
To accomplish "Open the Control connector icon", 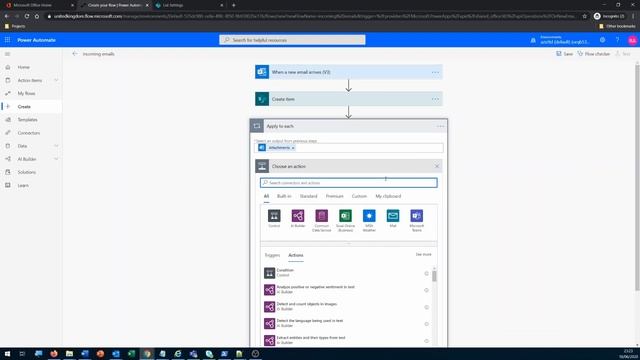I will pos(274,216).
